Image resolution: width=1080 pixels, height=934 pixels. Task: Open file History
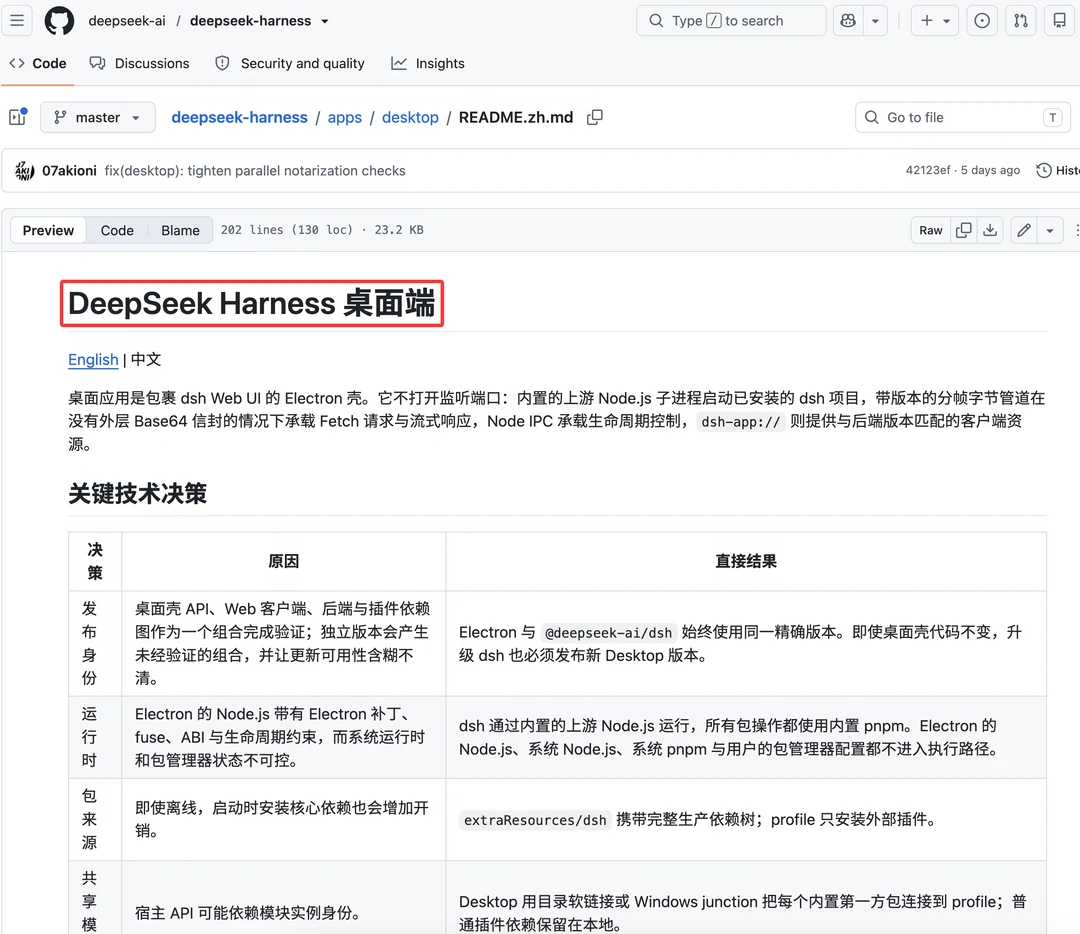point(1058,170)
